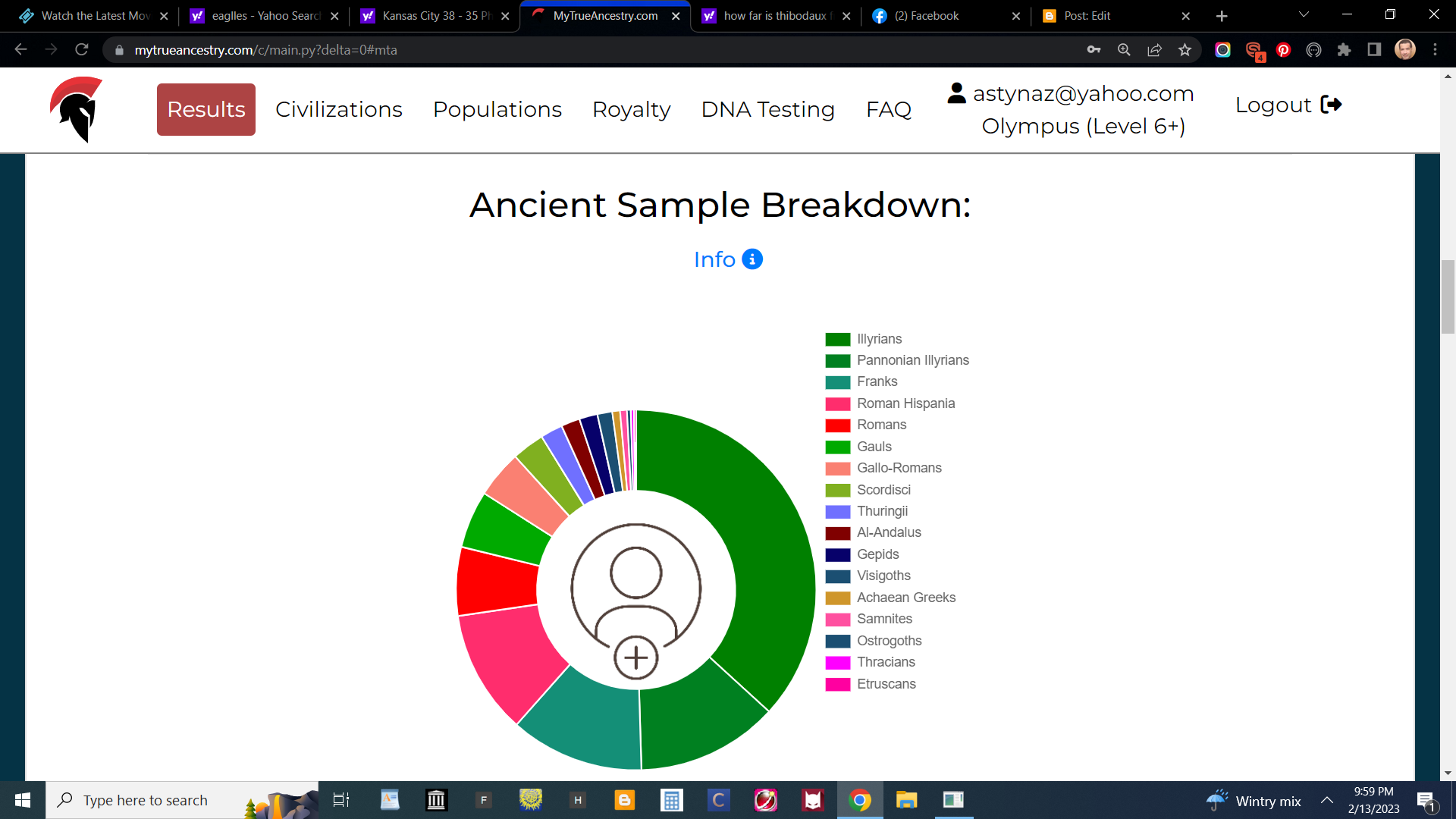Toggle Etruscans legend entry
The width and height of the screenshot is (1456, 819).
(886, 684)
